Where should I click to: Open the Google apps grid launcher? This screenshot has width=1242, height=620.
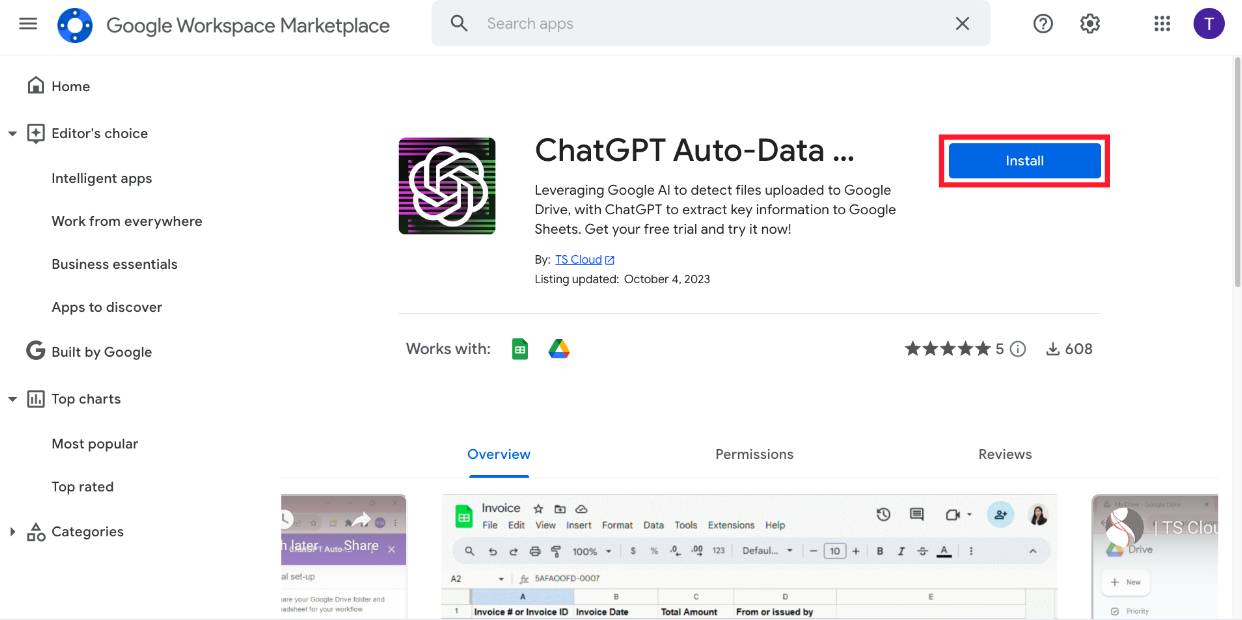coord(1162,23)
